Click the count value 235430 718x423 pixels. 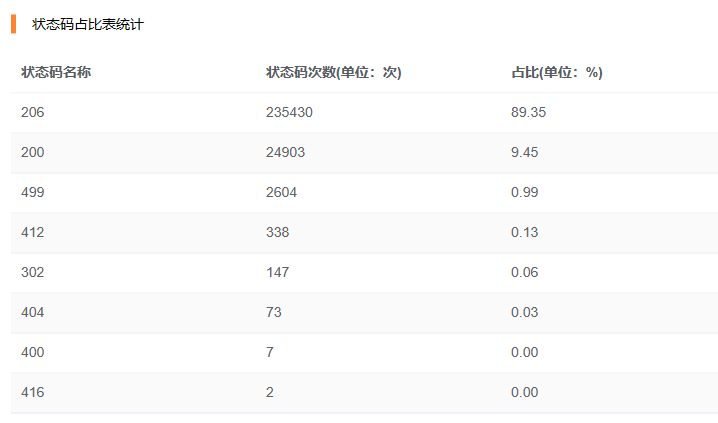(289, 113)
